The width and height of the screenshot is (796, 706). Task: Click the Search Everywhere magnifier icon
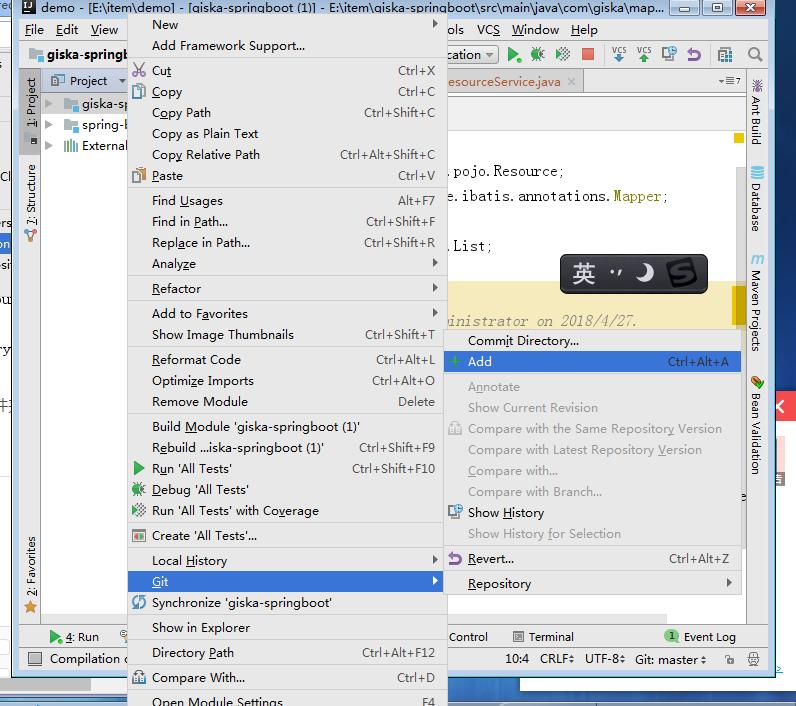pyautogui.click(x=755, y=54)
